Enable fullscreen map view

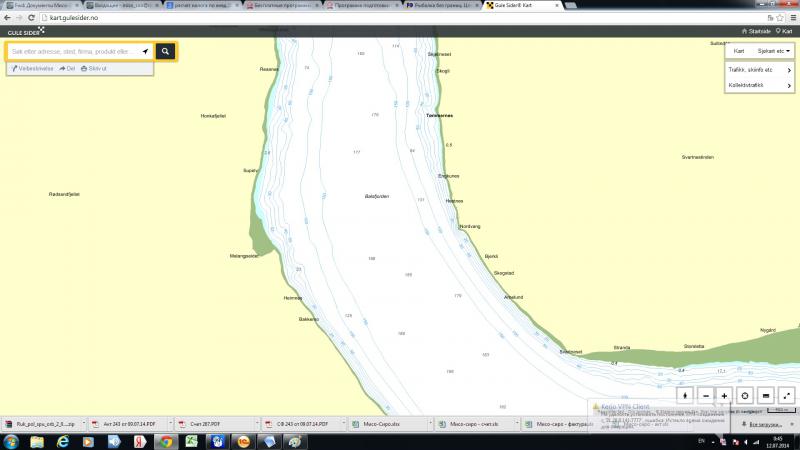[x=786, y=396]
